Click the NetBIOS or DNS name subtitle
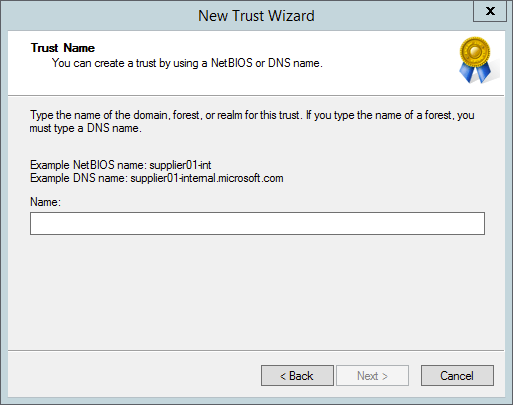 coord(187,63)
